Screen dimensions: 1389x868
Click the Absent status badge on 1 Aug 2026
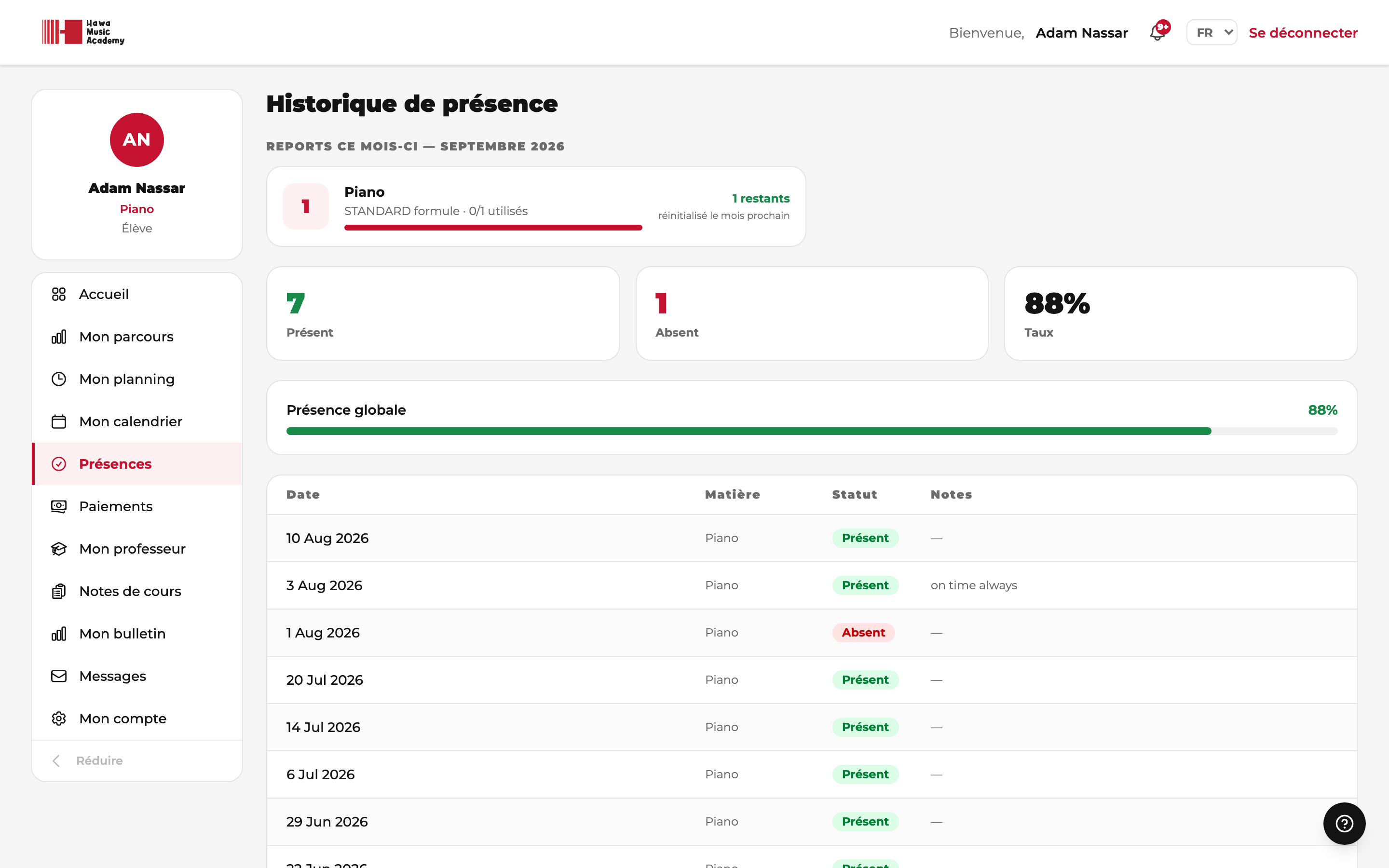[x=863, y=633]
